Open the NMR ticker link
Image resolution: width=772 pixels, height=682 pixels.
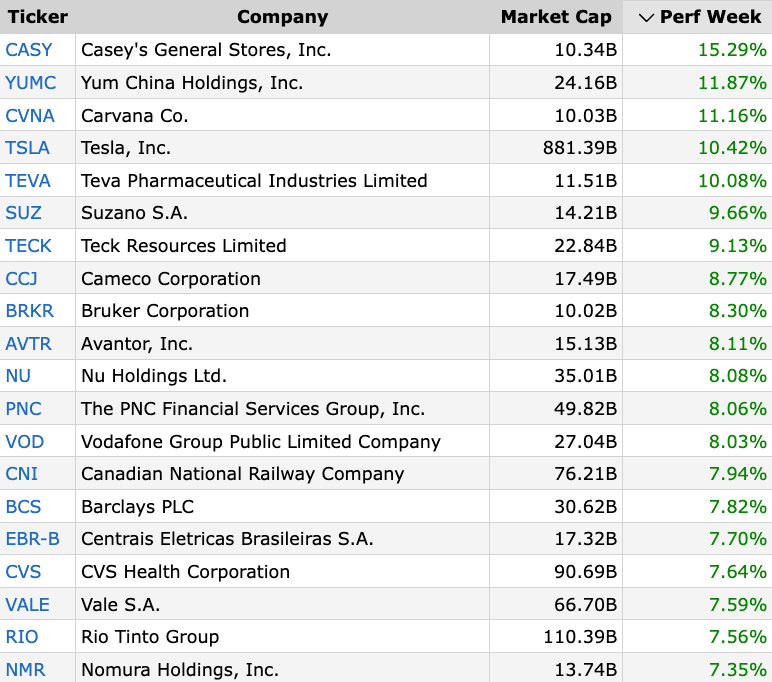(x=25, y=670)
